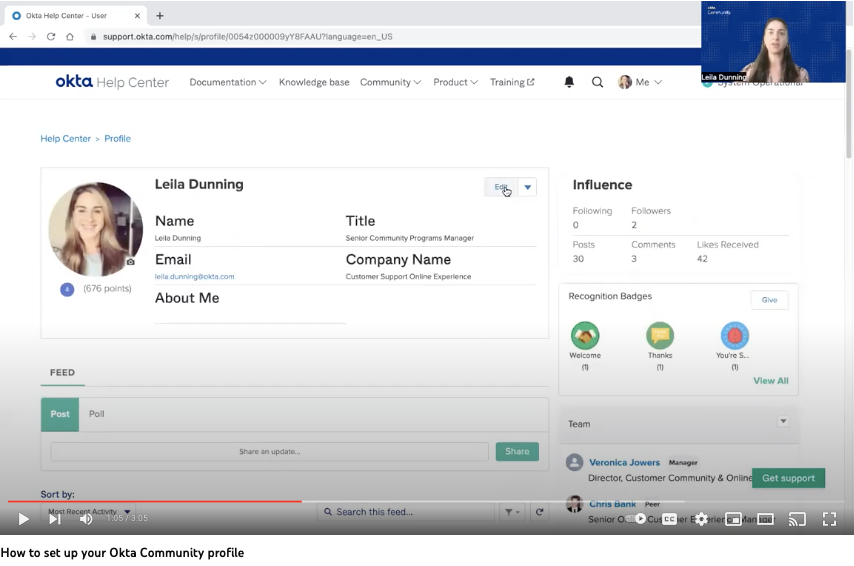This screenshot has width=854, height=566.
Task: Click the okta Help Center logo
Action: (112, 82)
